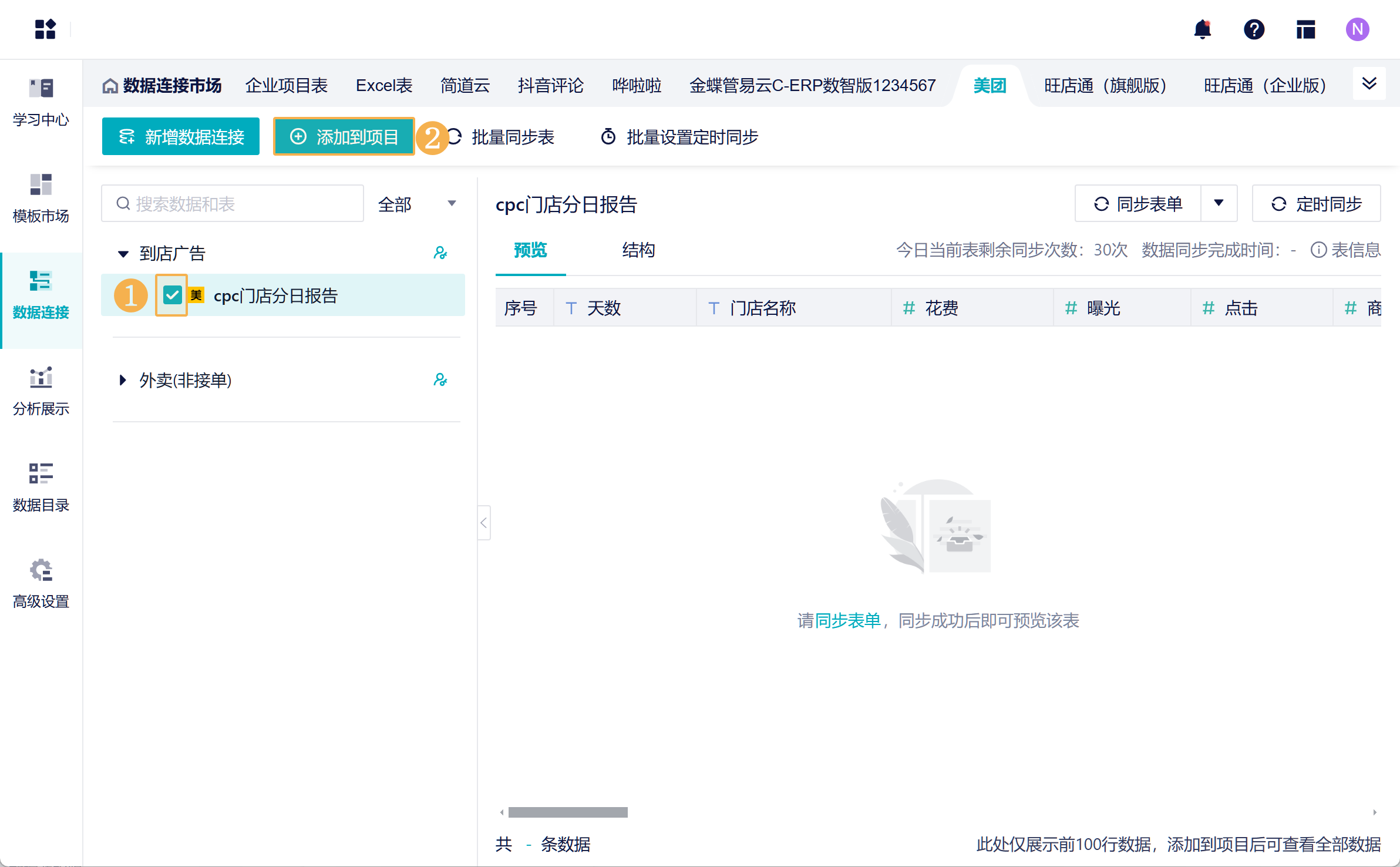The image size is (1400, 867).
Task: Click the 定时同步 button
Action: tap(1317, 203)
